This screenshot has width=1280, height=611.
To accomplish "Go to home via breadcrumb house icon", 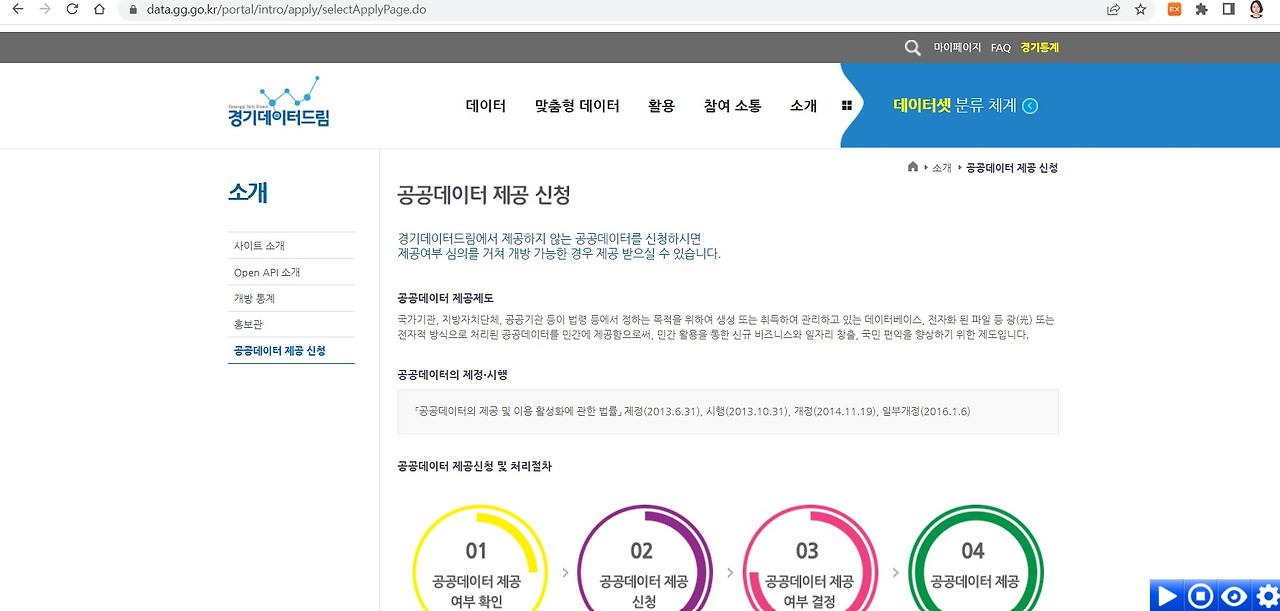I will pyautogui.click(x=913, y=167).
